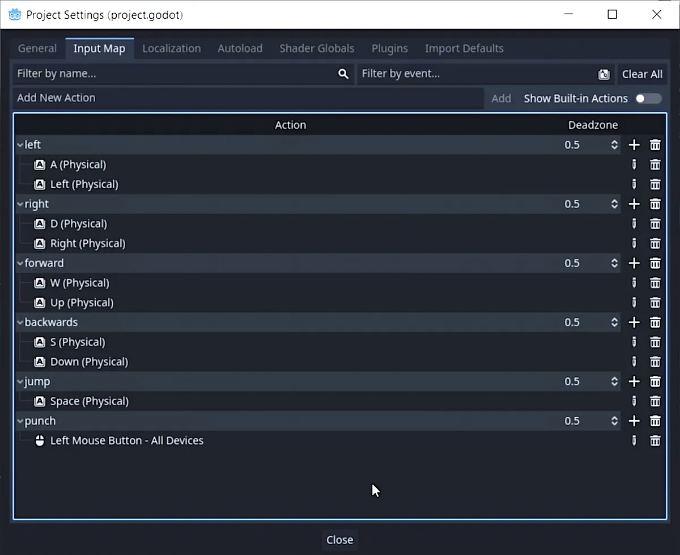Open the Import Defaults tab

(x=464, y=48)
